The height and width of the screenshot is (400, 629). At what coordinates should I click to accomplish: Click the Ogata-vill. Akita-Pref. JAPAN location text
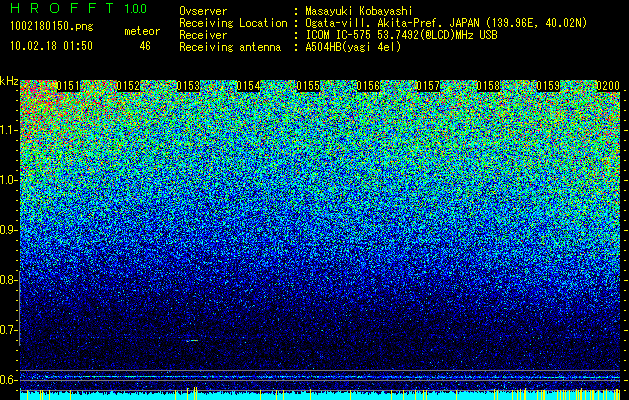(446, 23)
